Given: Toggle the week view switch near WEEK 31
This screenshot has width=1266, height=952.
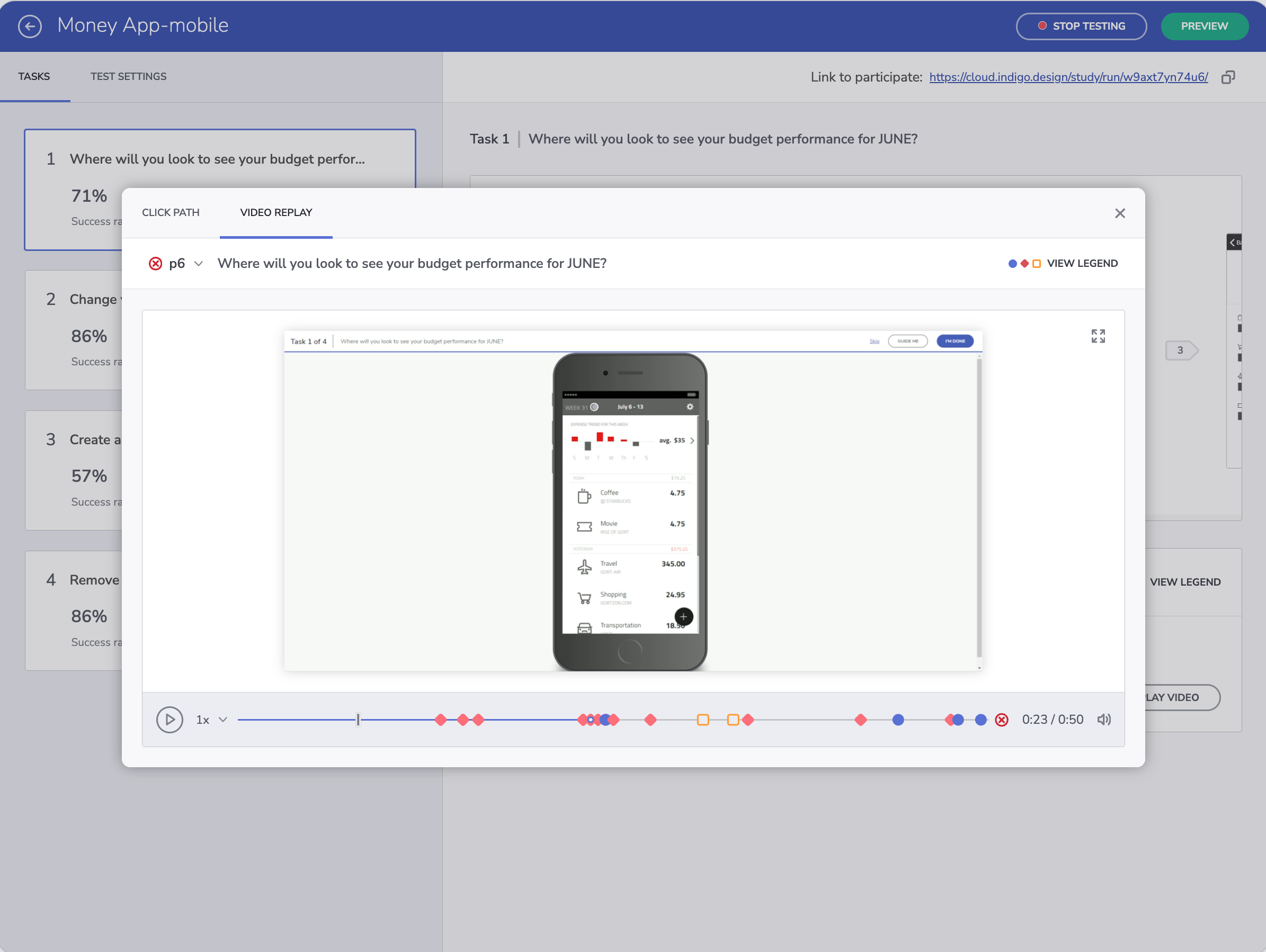Looking at the screenshot, I should (594, 407).
